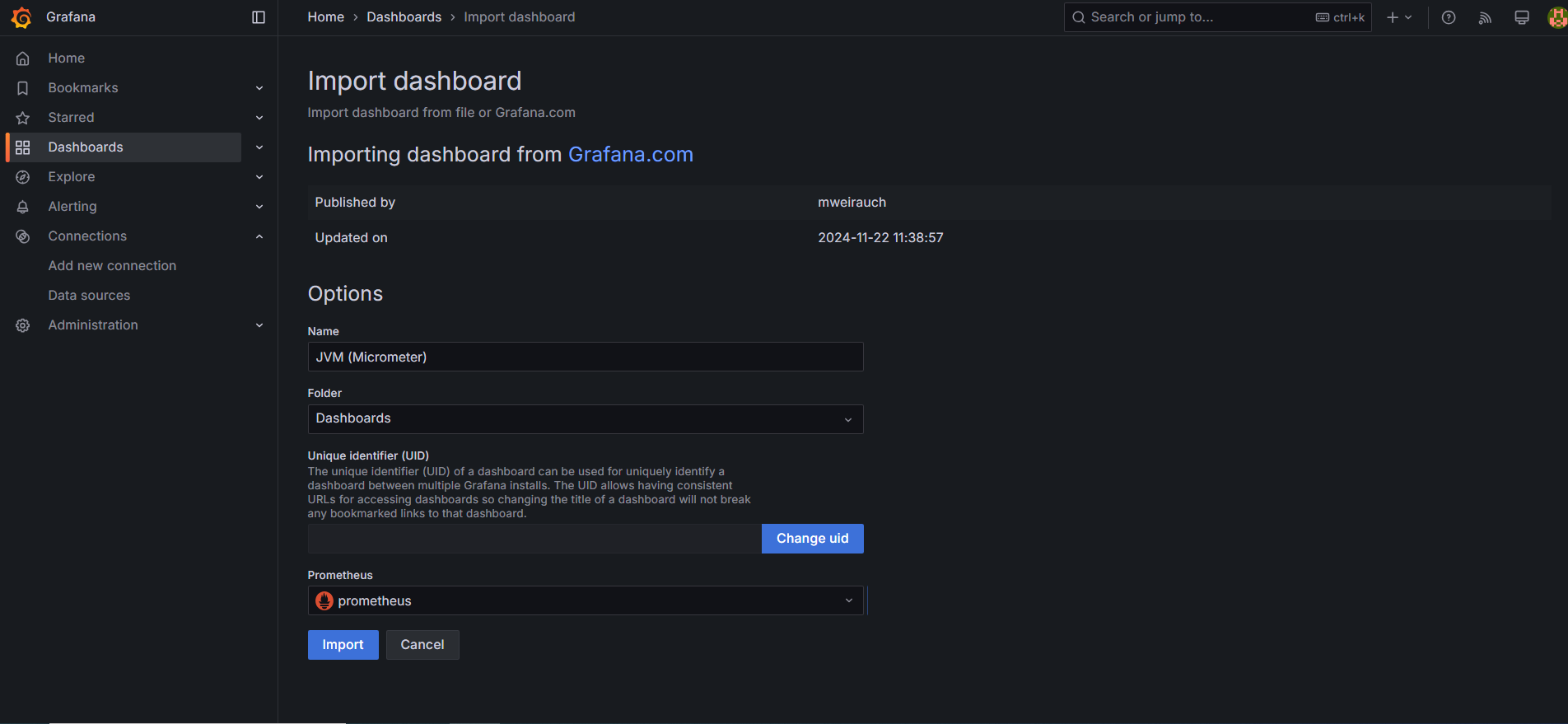Click the Import dashboard breadcrumb text
This screenshot has width=1568, height=724.
point(520,17)
